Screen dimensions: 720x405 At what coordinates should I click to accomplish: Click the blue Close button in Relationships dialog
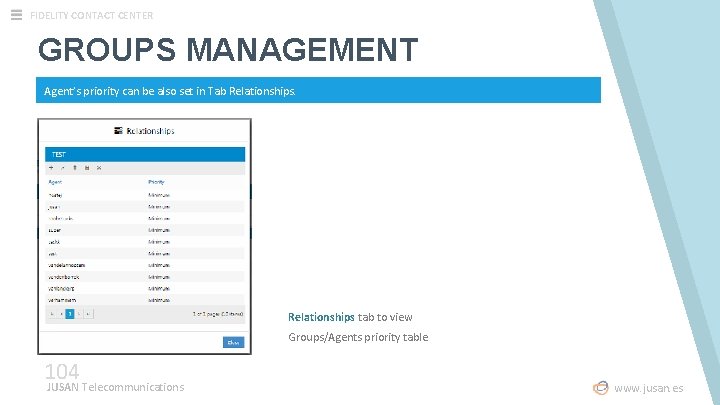pyautogui.click(x=233, y=343)
